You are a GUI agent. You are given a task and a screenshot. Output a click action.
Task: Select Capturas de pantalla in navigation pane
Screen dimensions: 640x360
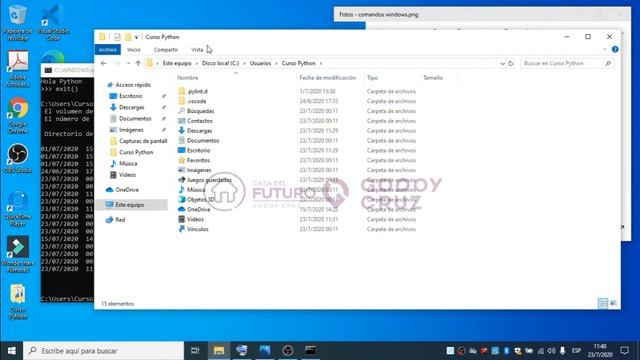(143, 141)
